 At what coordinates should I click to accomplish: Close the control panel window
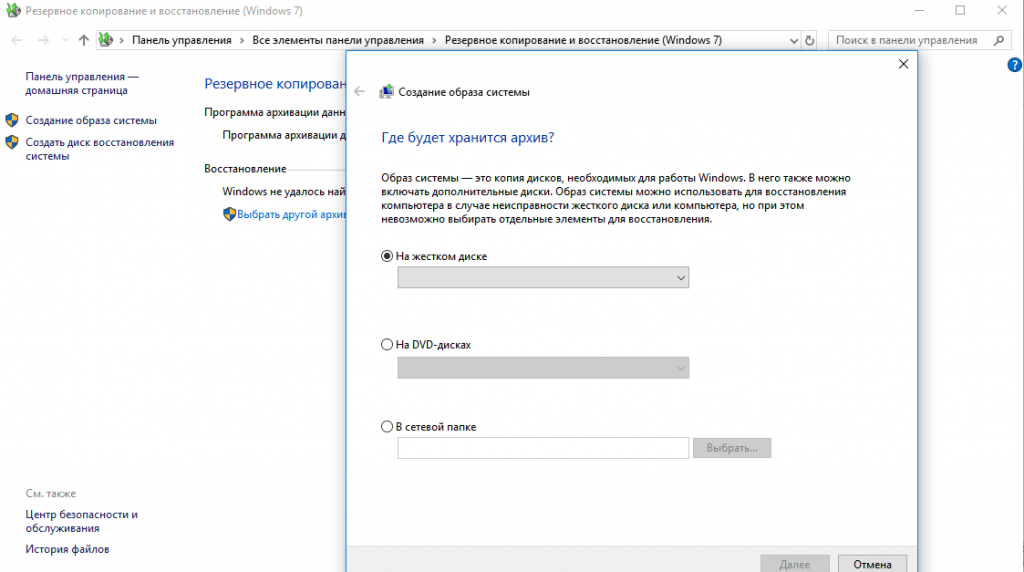(1002, 10)
